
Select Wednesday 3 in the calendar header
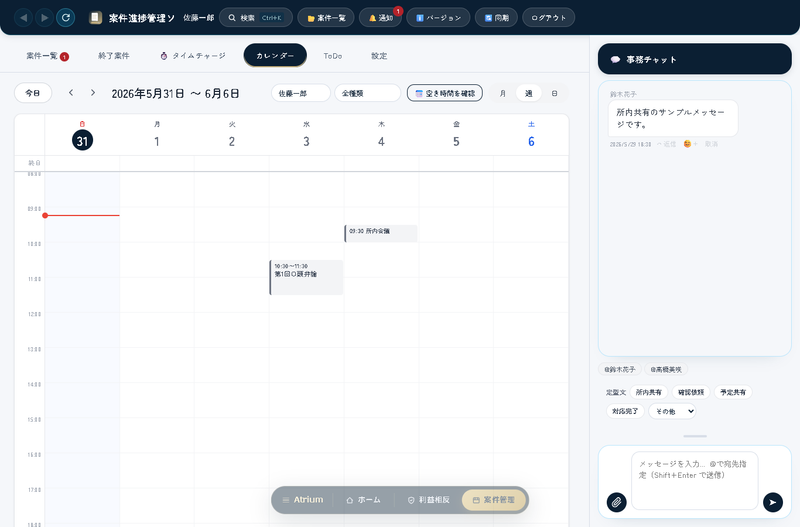pos(307,136)
